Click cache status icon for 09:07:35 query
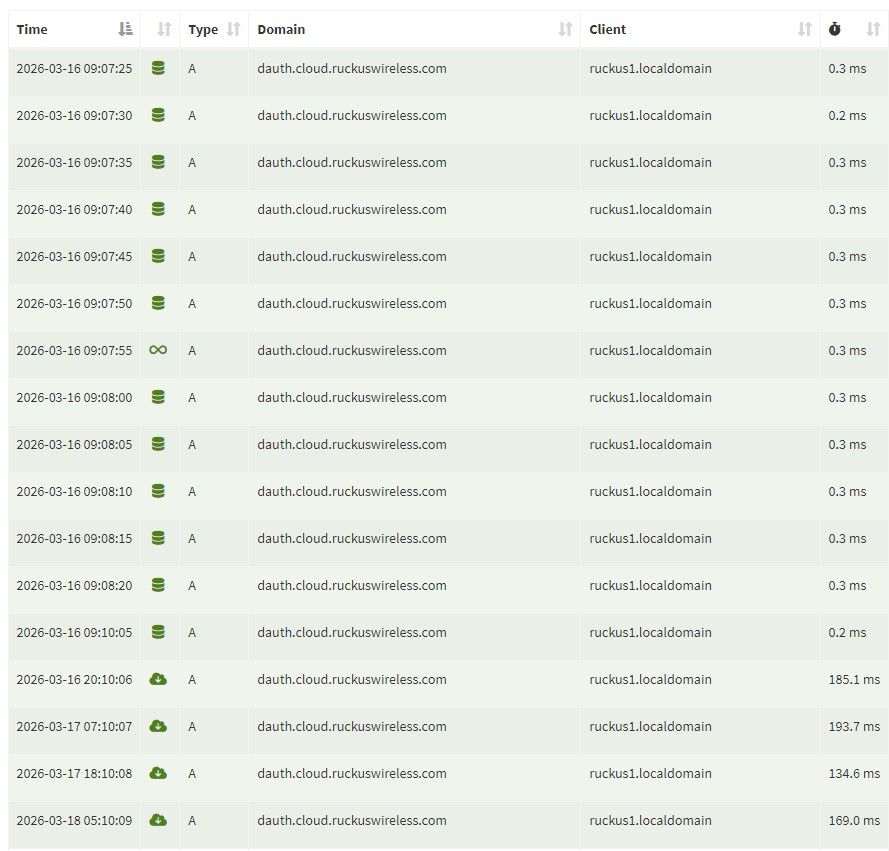 (x=158, y=162)
